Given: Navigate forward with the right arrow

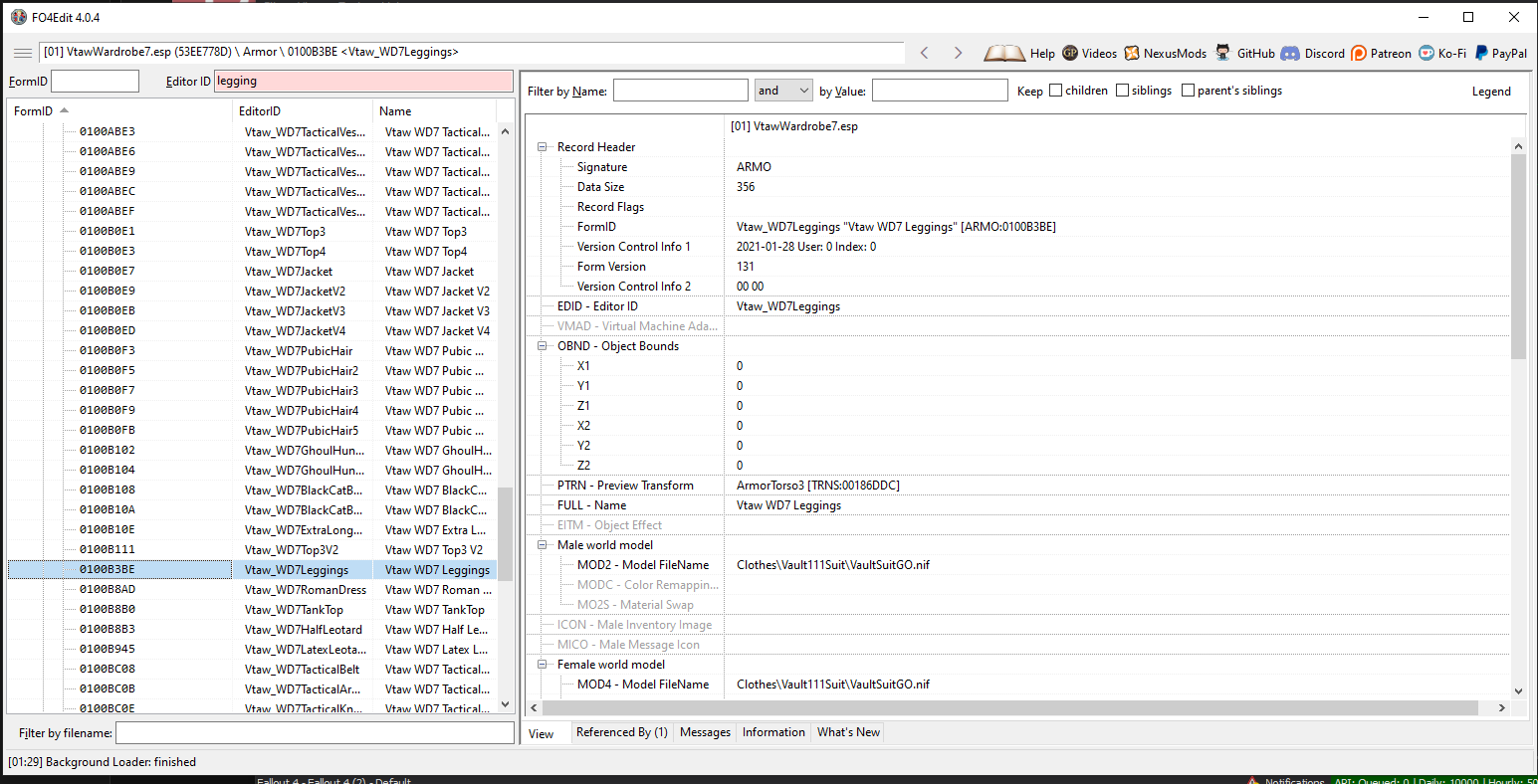Looking at the screenshot, I should click(x=958, y=53).
